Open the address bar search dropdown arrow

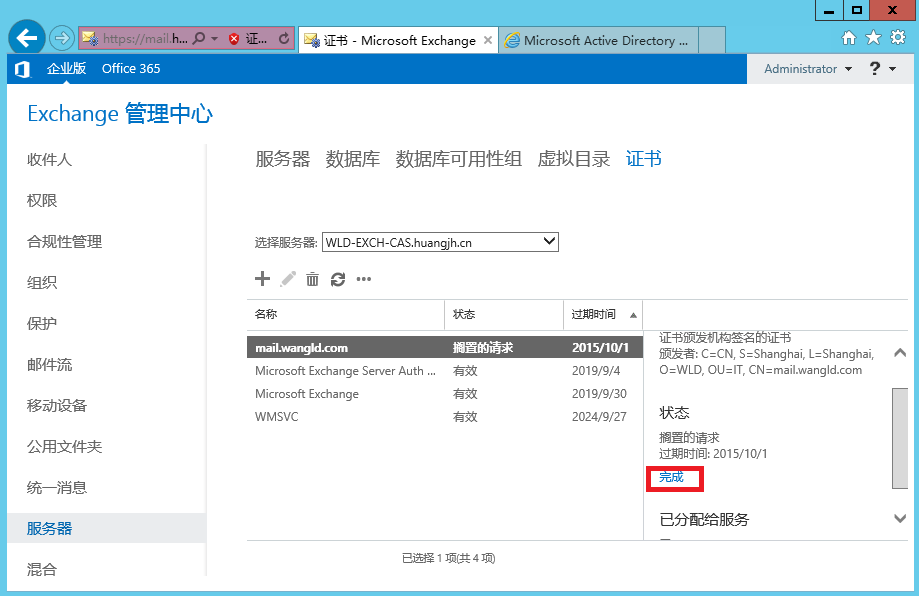pos(215,39)
